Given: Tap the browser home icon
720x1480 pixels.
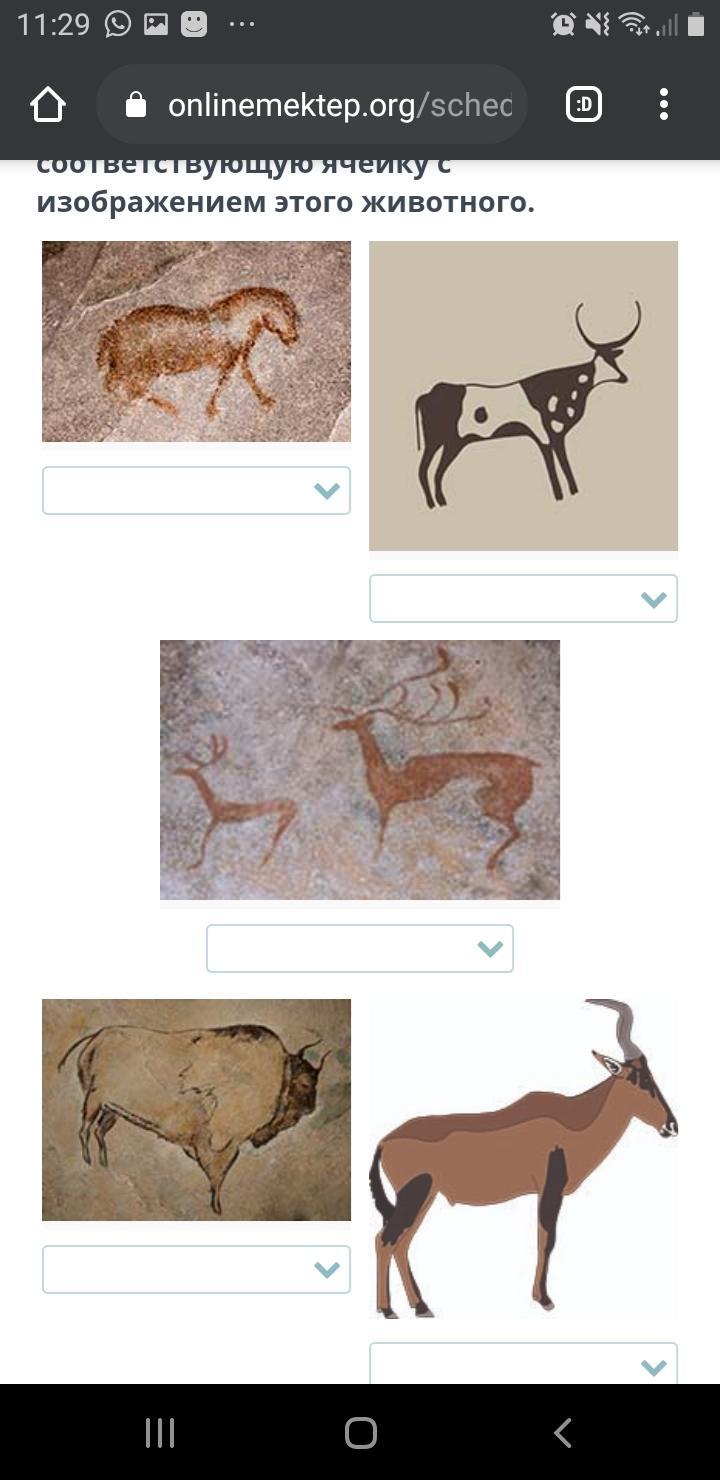Looking at the screenshot, I should 48,104.
